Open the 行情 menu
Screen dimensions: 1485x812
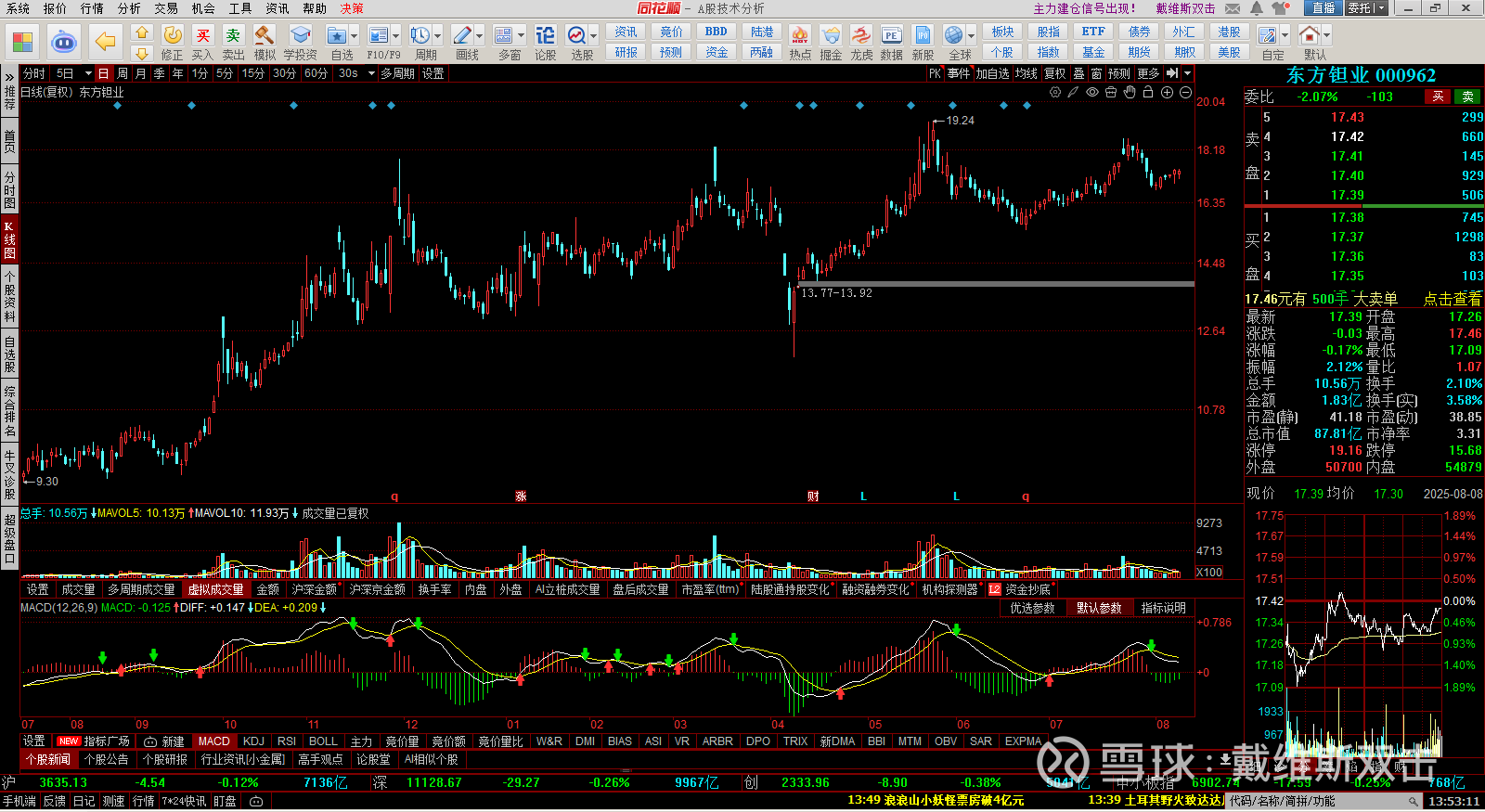point(92,8)
